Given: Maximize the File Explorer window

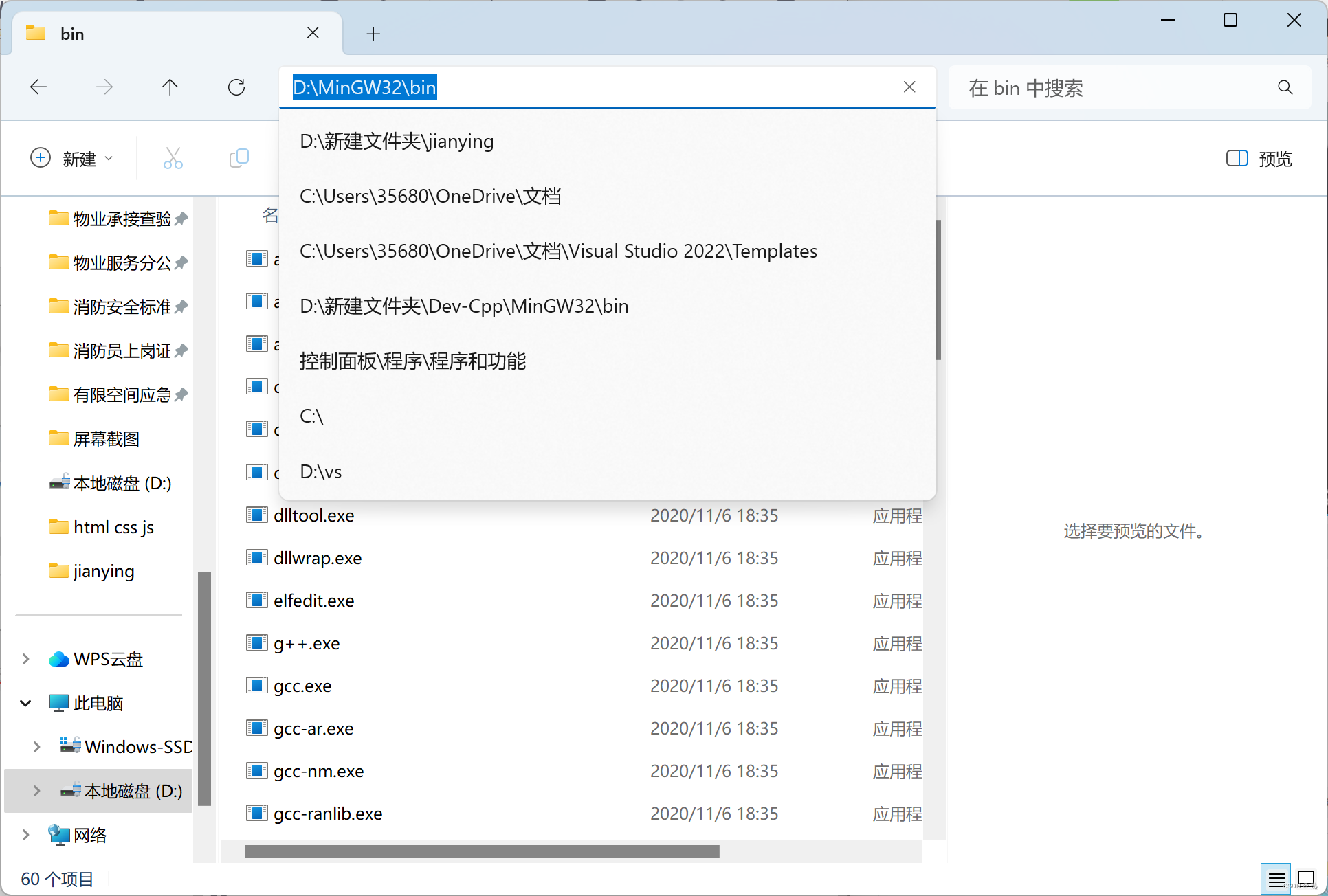Looking at the screenshot, I should click(x=1230, y=20).
